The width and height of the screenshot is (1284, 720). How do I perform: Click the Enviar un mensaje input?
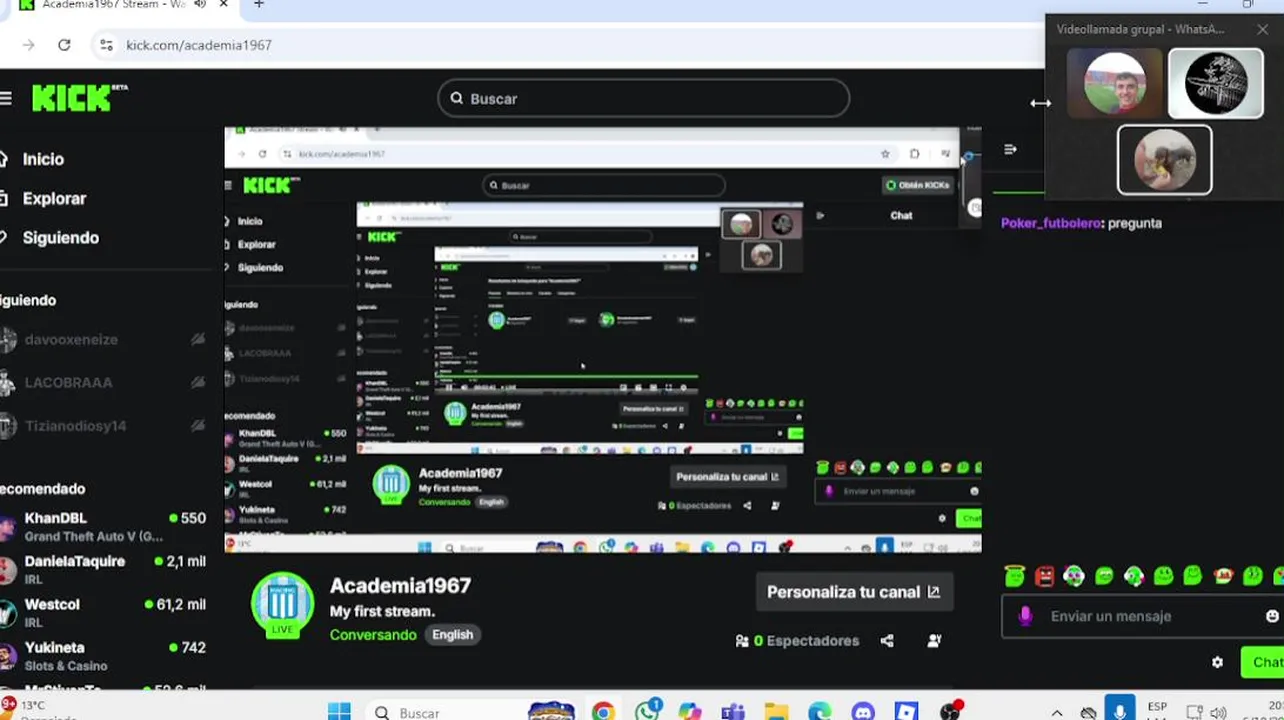point(1140,616)
